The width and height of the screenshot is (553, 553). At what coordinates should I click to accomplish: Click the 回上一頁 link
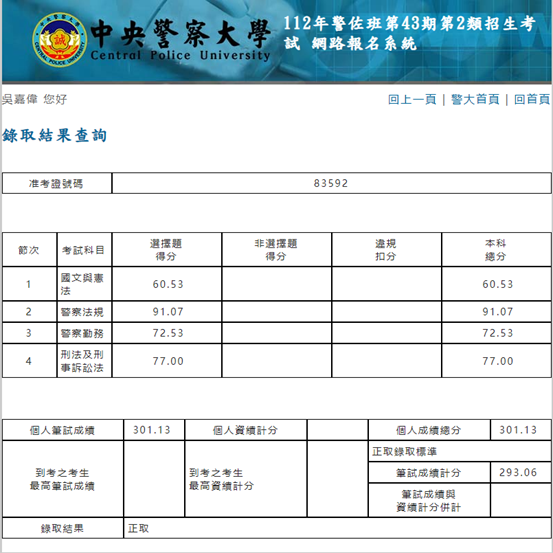412,99
